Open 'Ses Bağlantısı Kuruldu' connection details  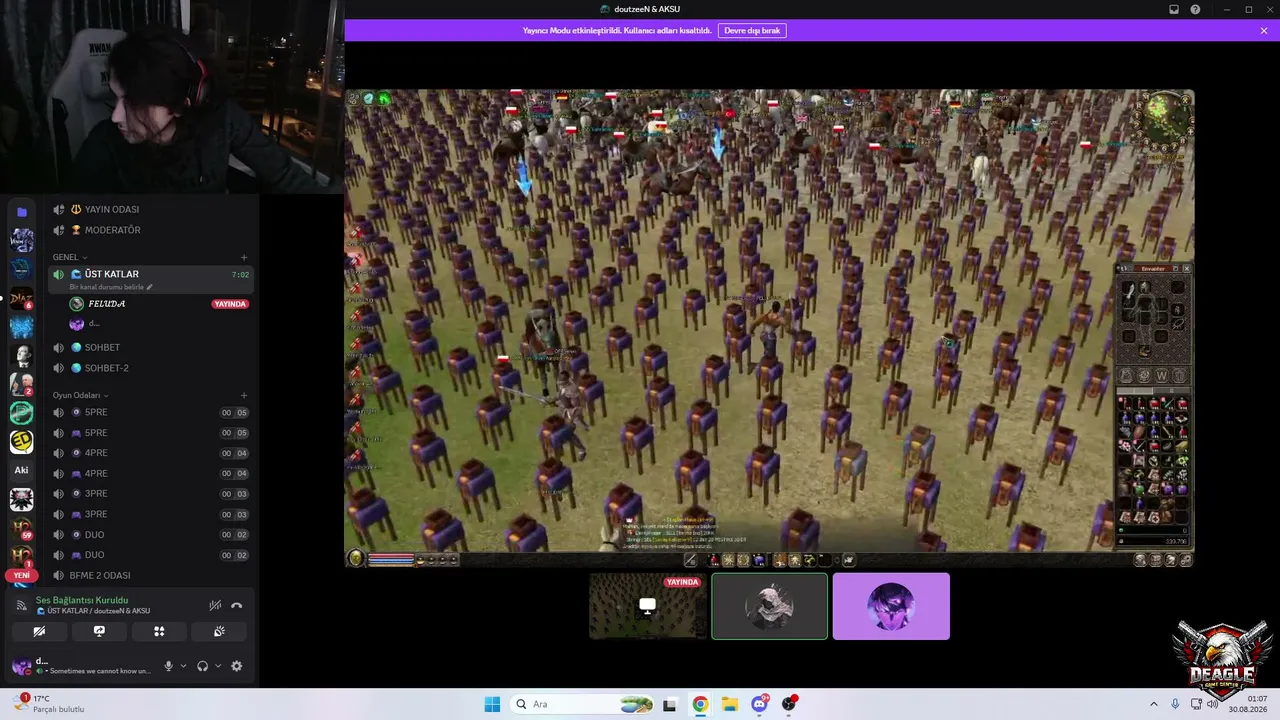[82, 600]
